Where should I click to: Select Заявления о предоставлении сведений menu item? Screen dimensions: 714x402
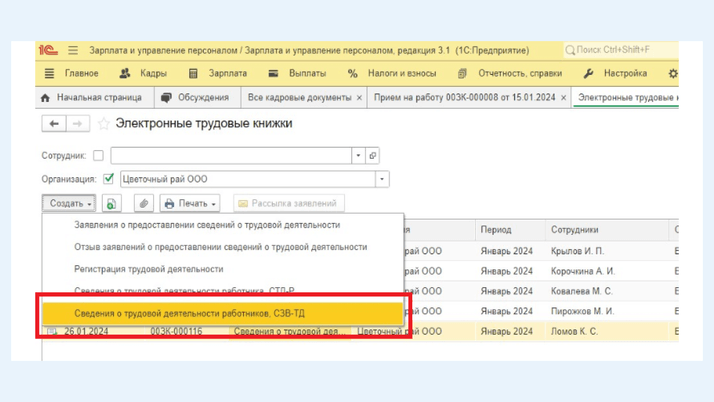pyautogui.click(x=223, y=225)
